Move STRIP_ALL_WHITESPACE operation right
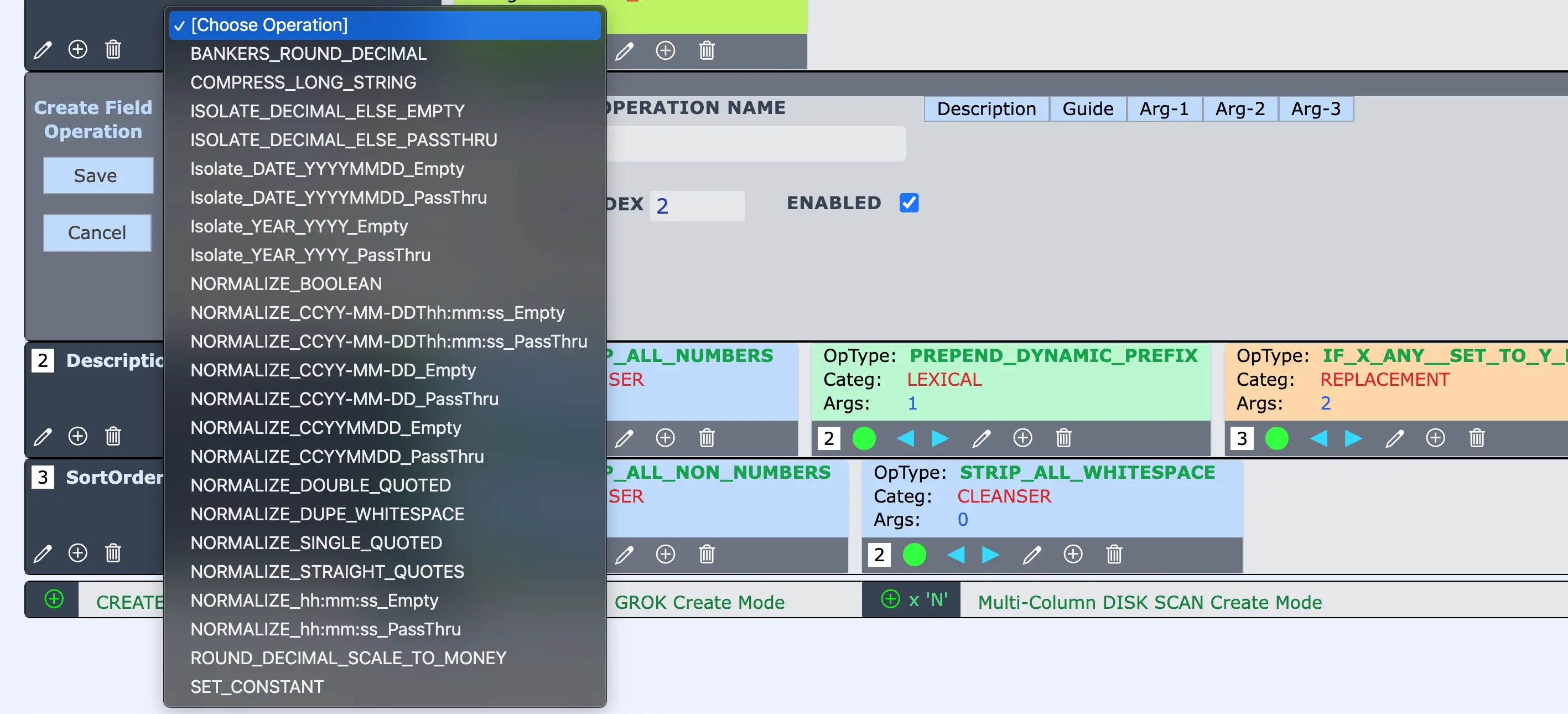Screen dimensions: 1568x714 [x=990, y=555]
